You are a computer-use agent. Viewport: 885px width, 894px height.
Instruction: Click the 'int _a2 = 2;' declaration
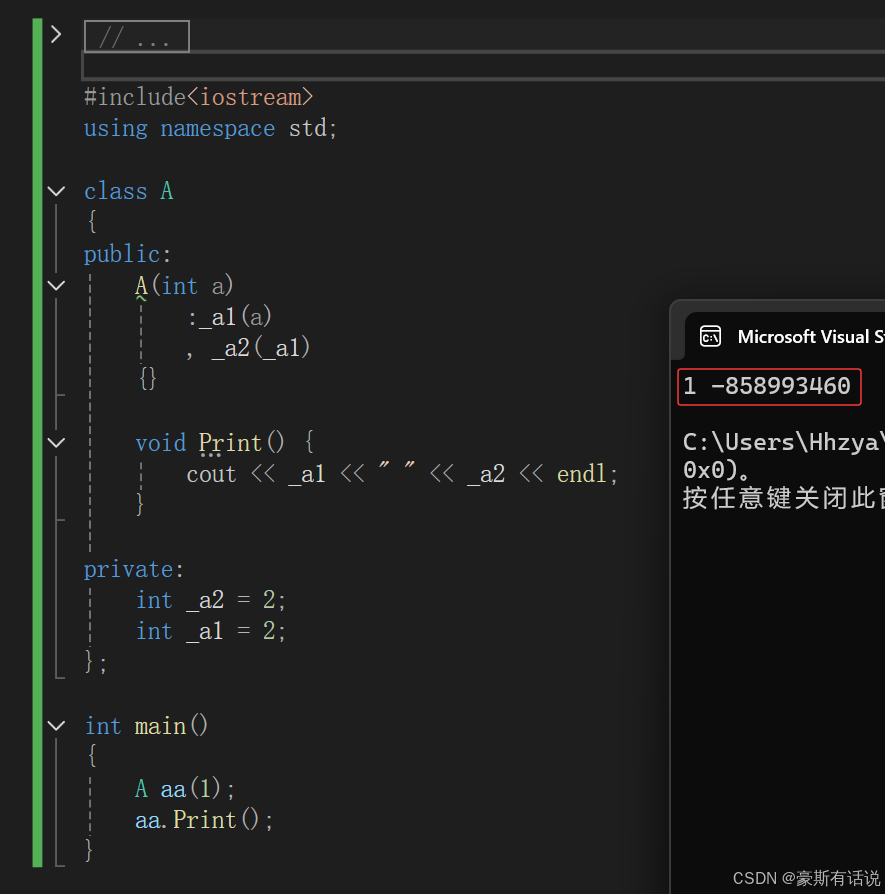tap(210, 600)
